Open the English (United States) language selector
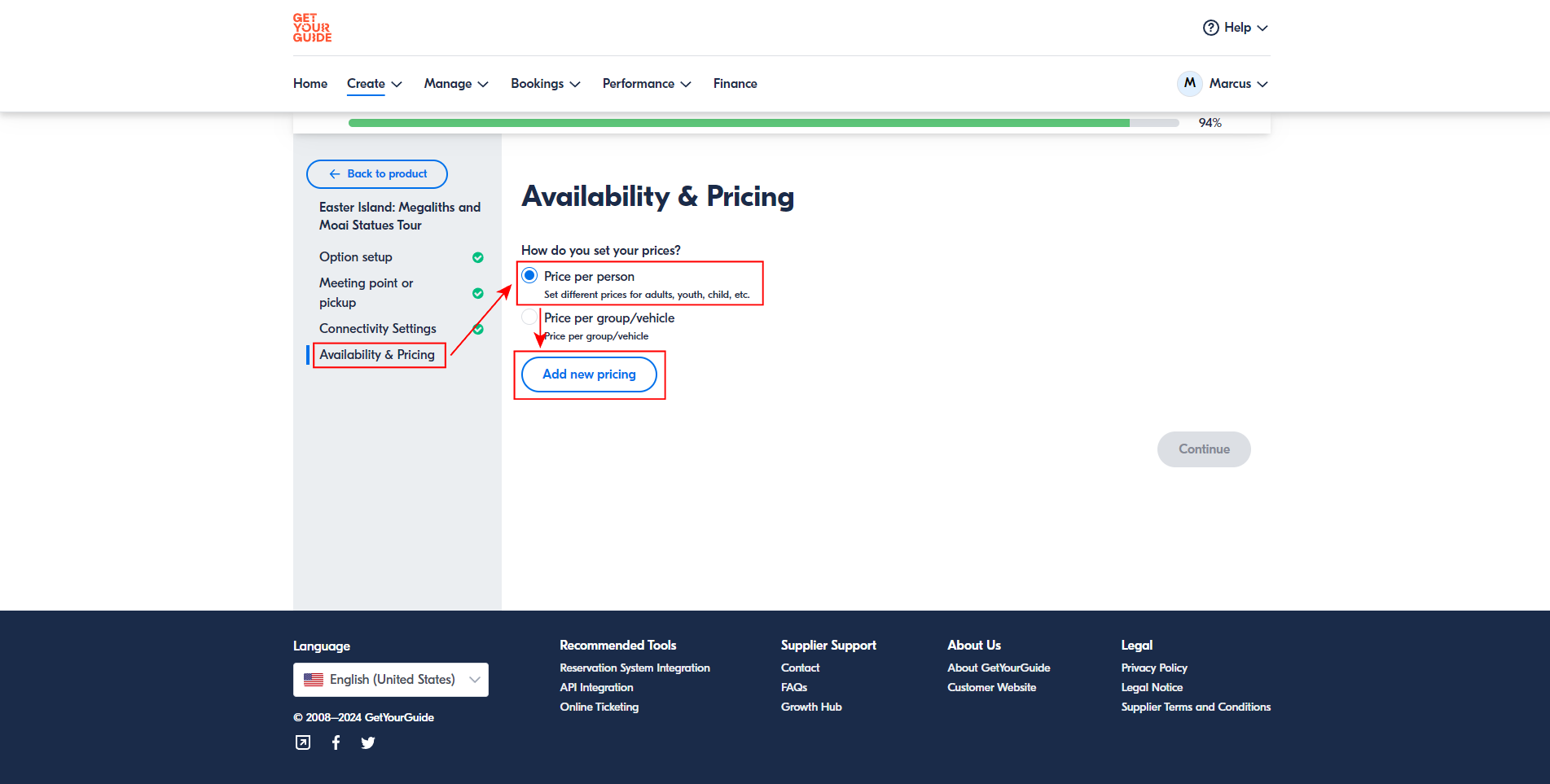Image resolution: width=1550 pixels, height=784 pixels. (391, 680)
